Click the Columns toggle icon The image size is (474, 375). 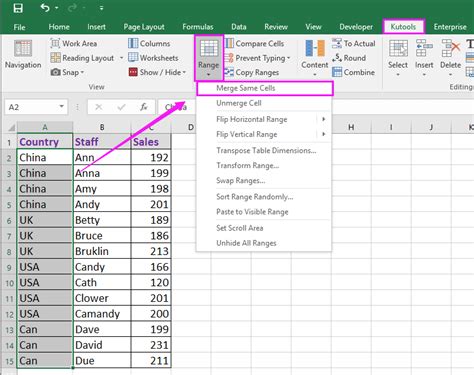[133, 43]
